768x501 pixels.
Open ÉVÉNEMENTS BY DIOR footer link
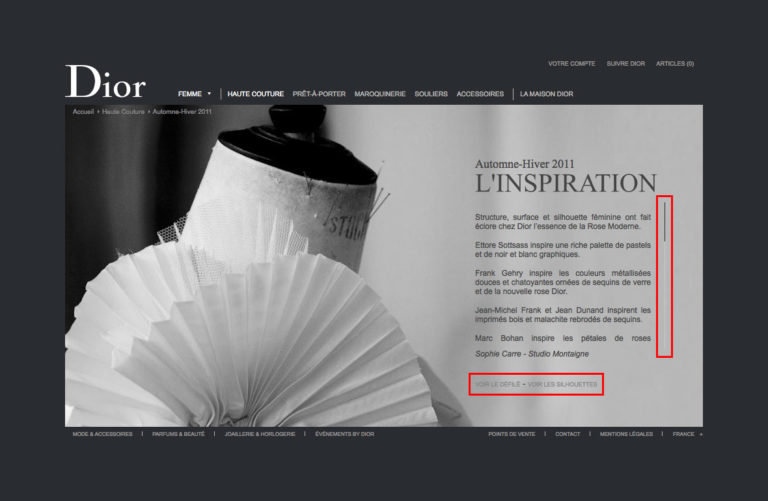click(x=344, y=434)
